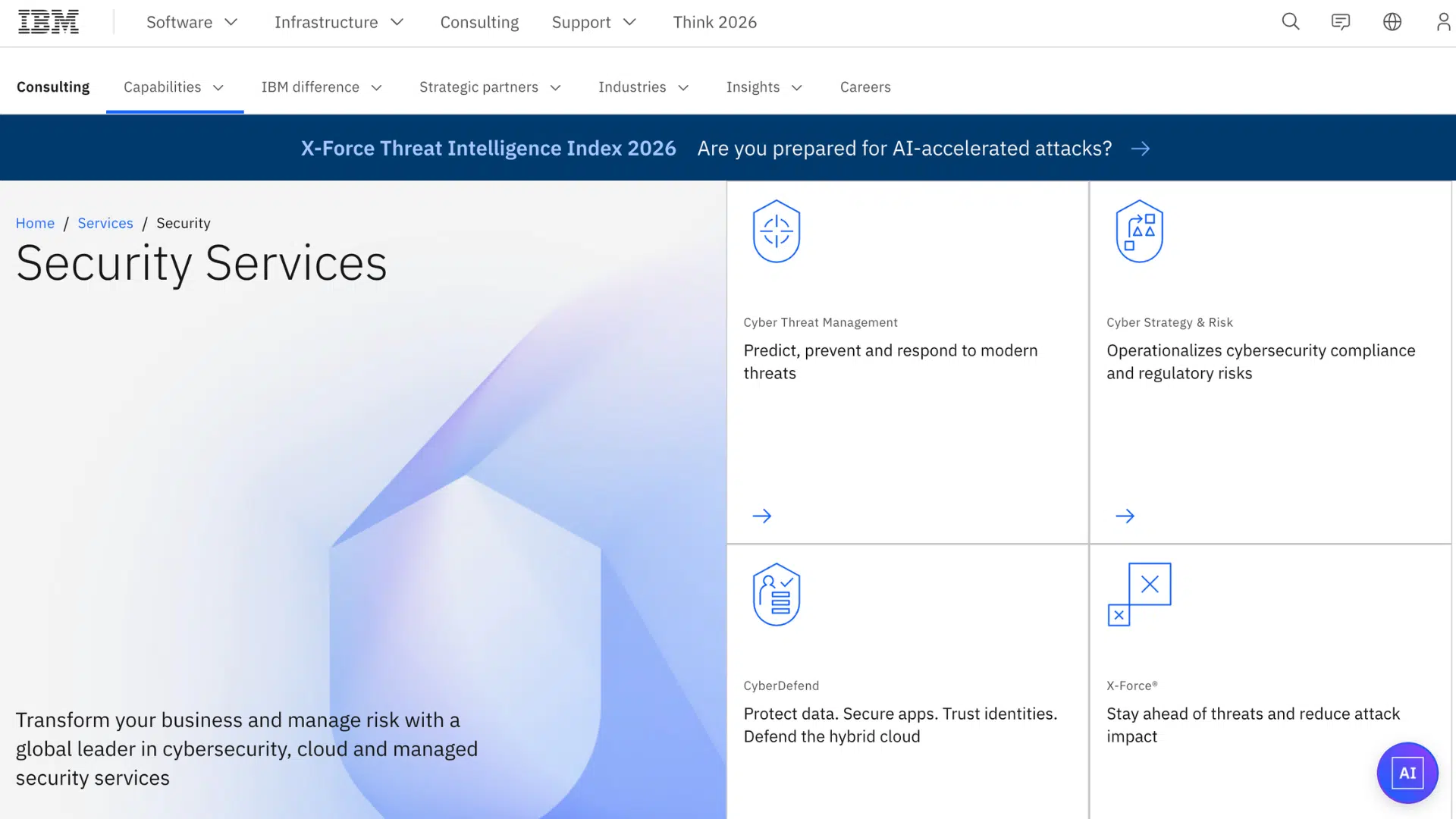This screenshot has height=819, width=1456.
Task: Click arrow on Cyber Strategy & Risk card
Action: (x=1125, y=516)
